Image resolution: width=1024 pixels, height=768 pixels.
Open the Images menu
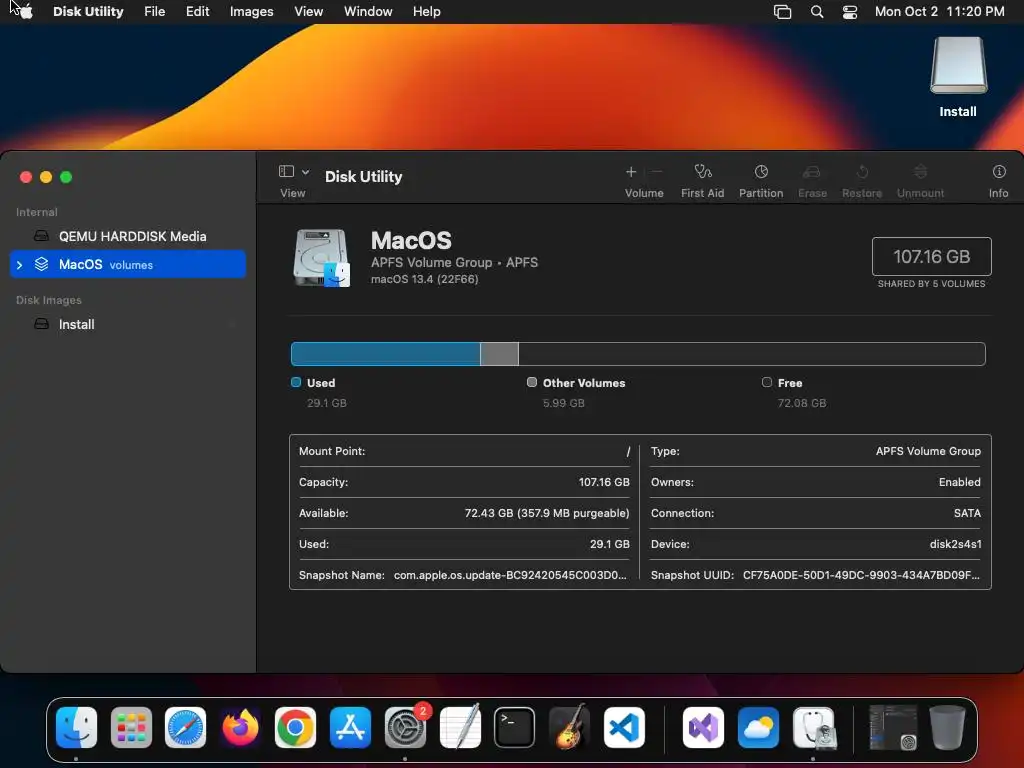[251, 12]
